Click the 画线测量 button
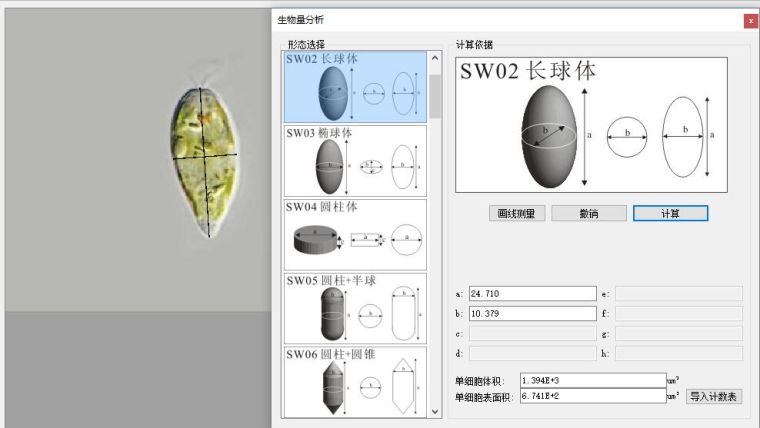The width and height of the screenshot is (760, 428). pyautogui.click(x=516, y=213)
